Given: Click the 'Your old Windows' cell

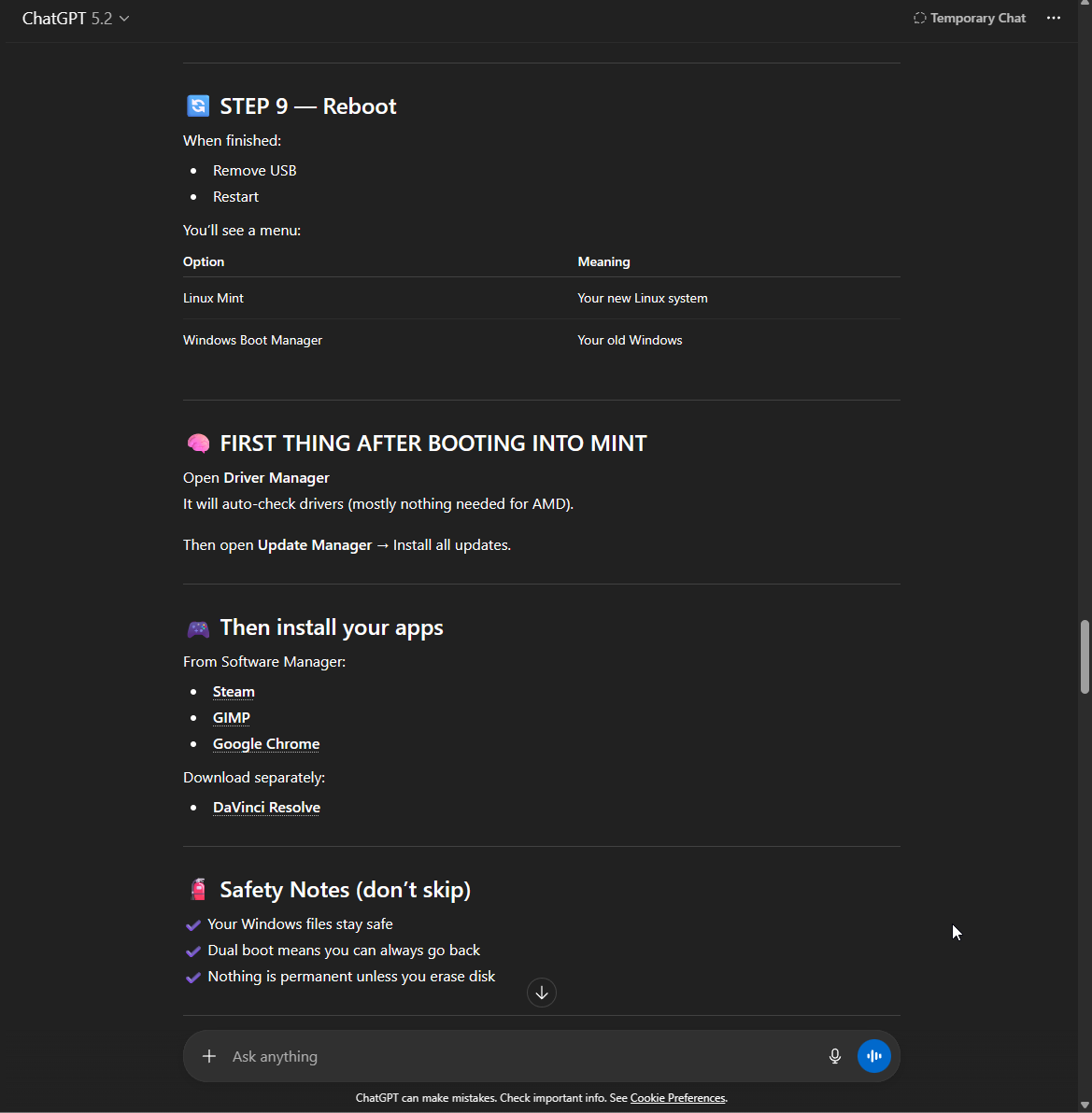Looking at the screenshot, I should [x=630, y=340].
